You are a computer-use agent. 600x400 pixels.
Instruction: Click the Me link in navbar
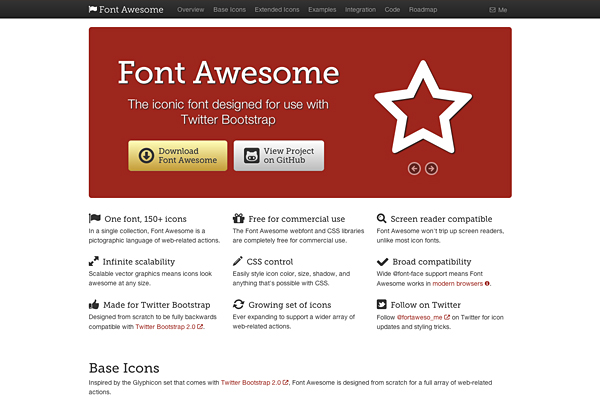point(498,10)
